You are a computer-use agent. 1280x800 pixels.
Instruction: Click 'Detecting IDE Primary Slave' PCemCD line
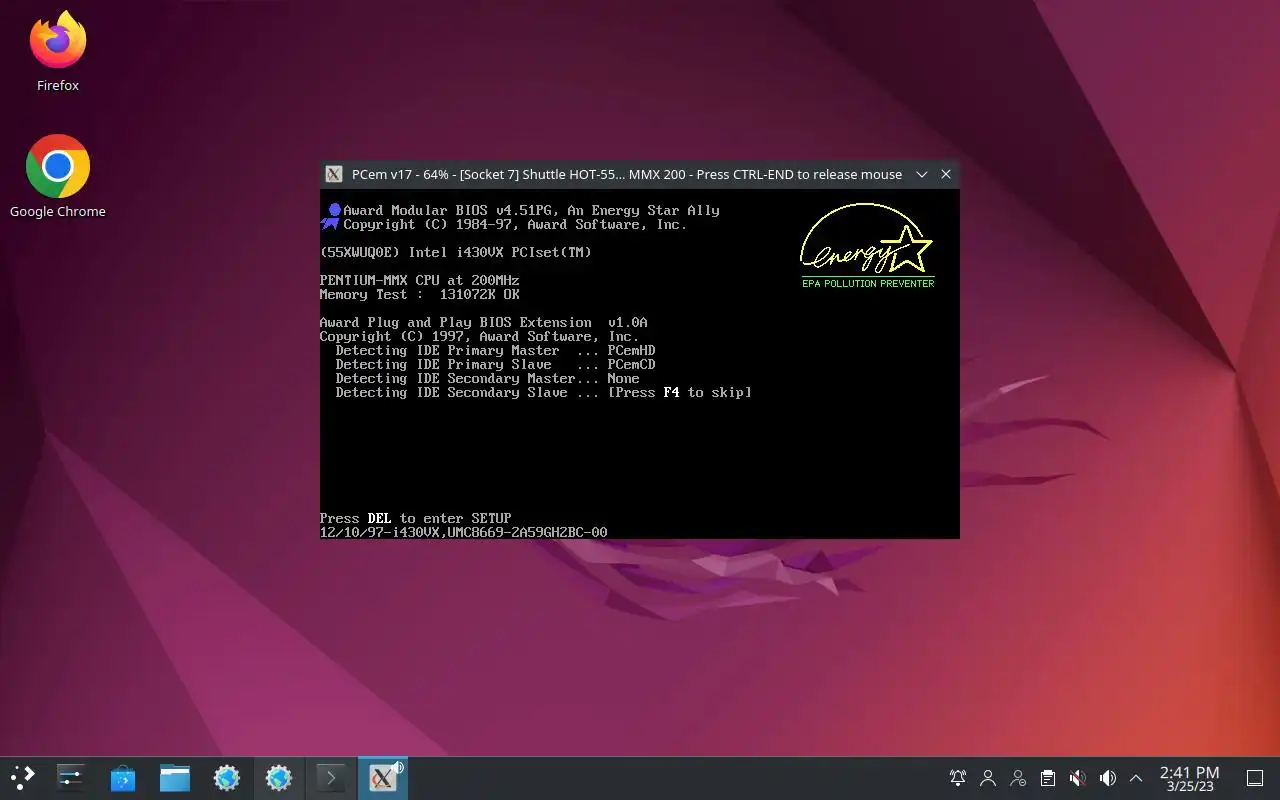(x=496, y=364)
